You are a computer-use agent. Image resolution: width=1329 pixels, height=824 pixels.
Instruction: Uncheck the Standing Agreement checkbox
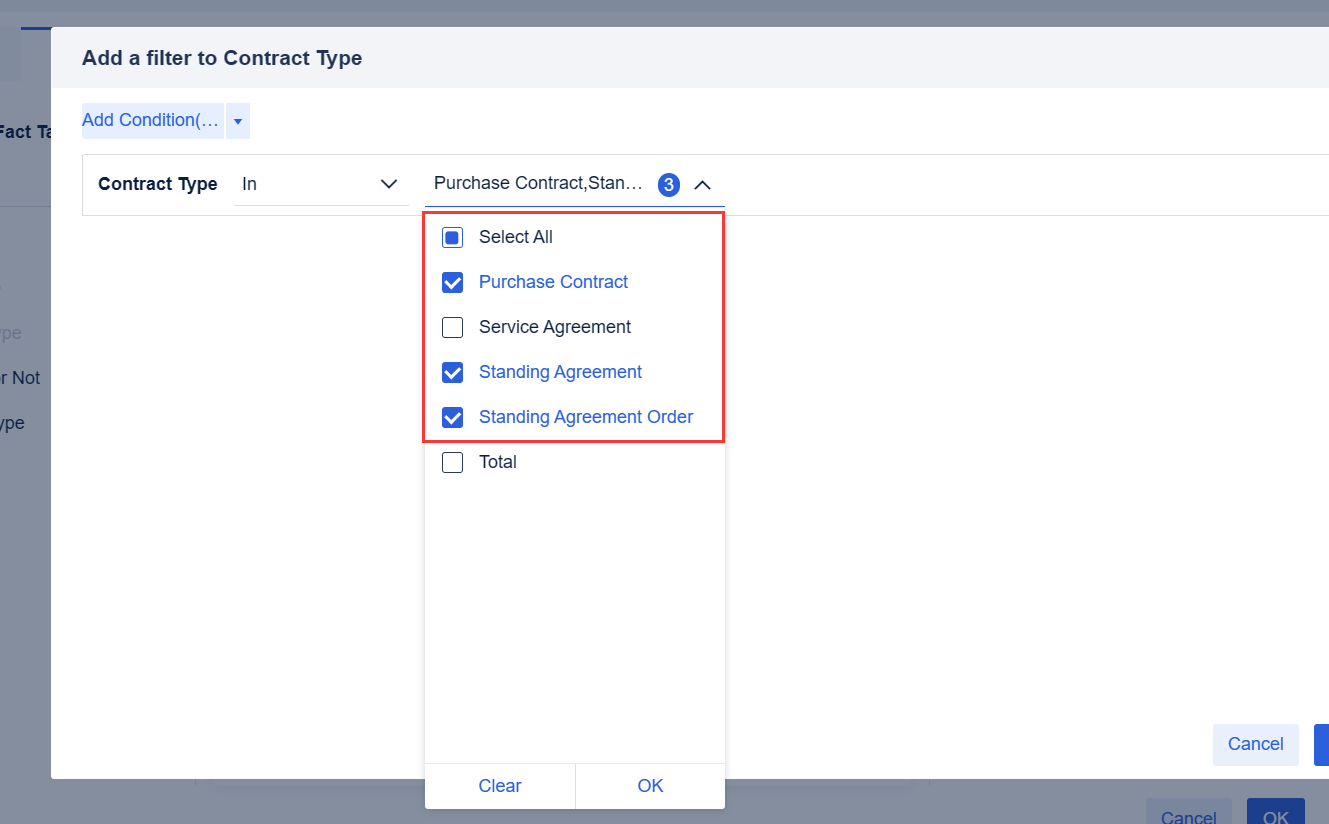(453, 373)
